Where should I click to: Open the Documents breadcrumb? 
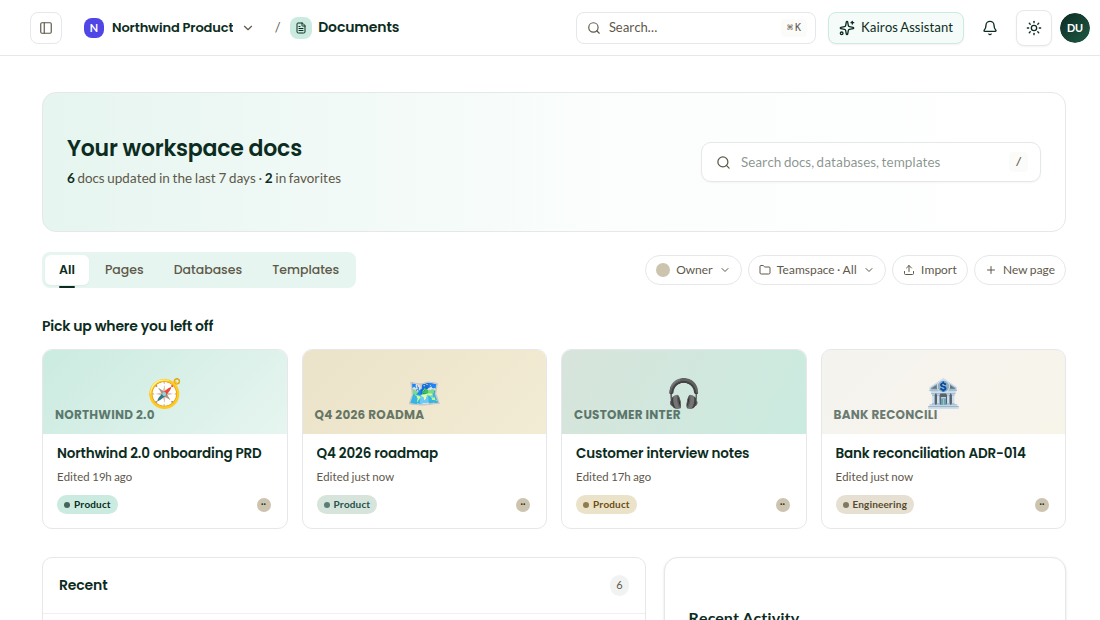point(358,27)
